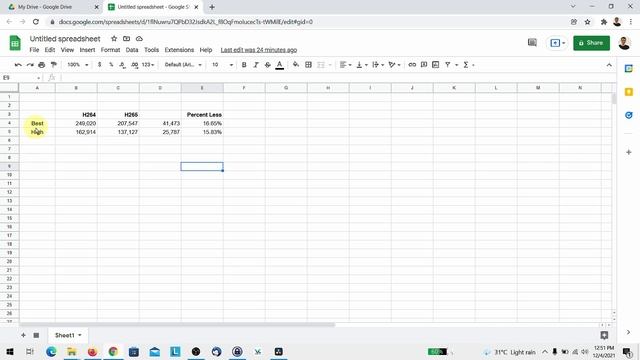Screen dimensions: 640x360
Task: Open horizontal align options
Action: tap(345, 65)
